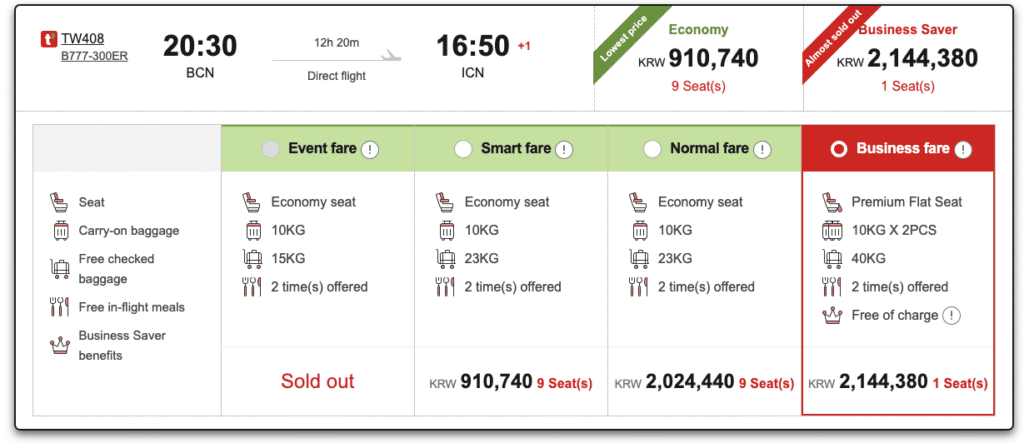The image size is (1024, 443).
Task: Click 1 Seat(s) under Business Saver header
Action: click(x=907, y=86)
